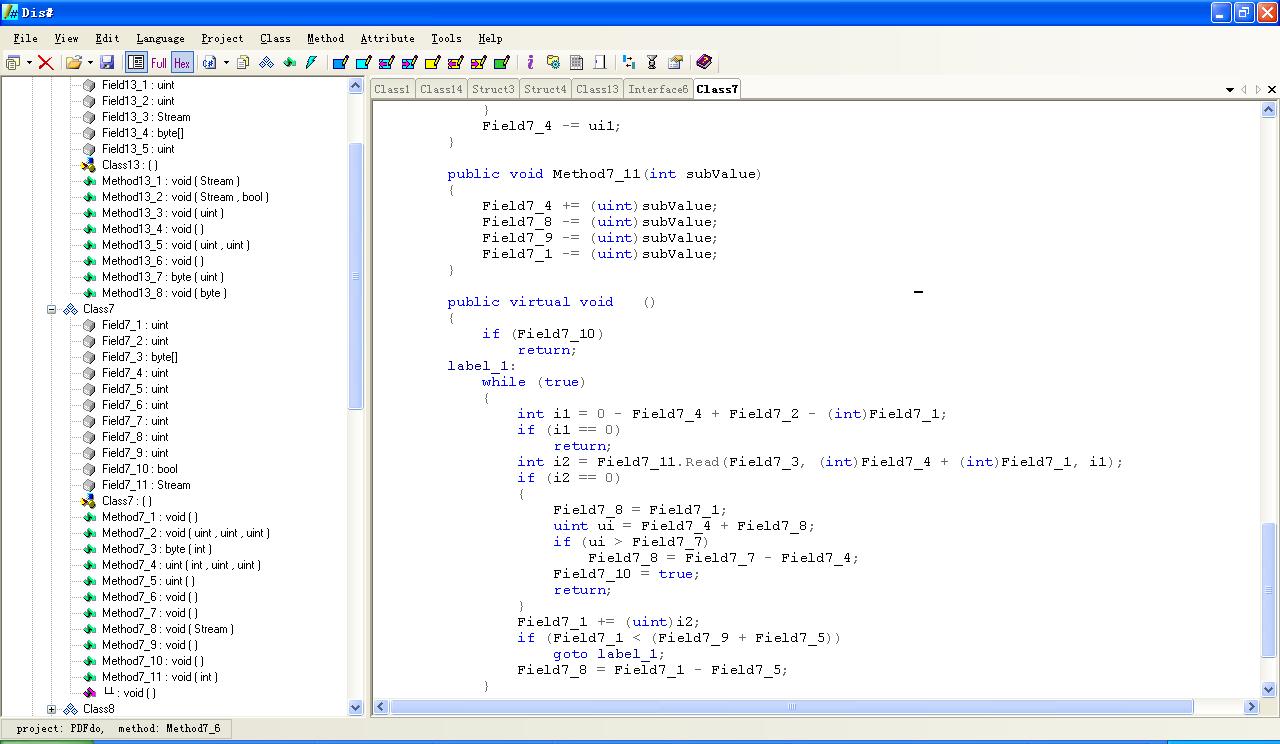Switch to the Struct3 tab
The height and width of the screenshot is (744, 1280).
pos(493,89)
